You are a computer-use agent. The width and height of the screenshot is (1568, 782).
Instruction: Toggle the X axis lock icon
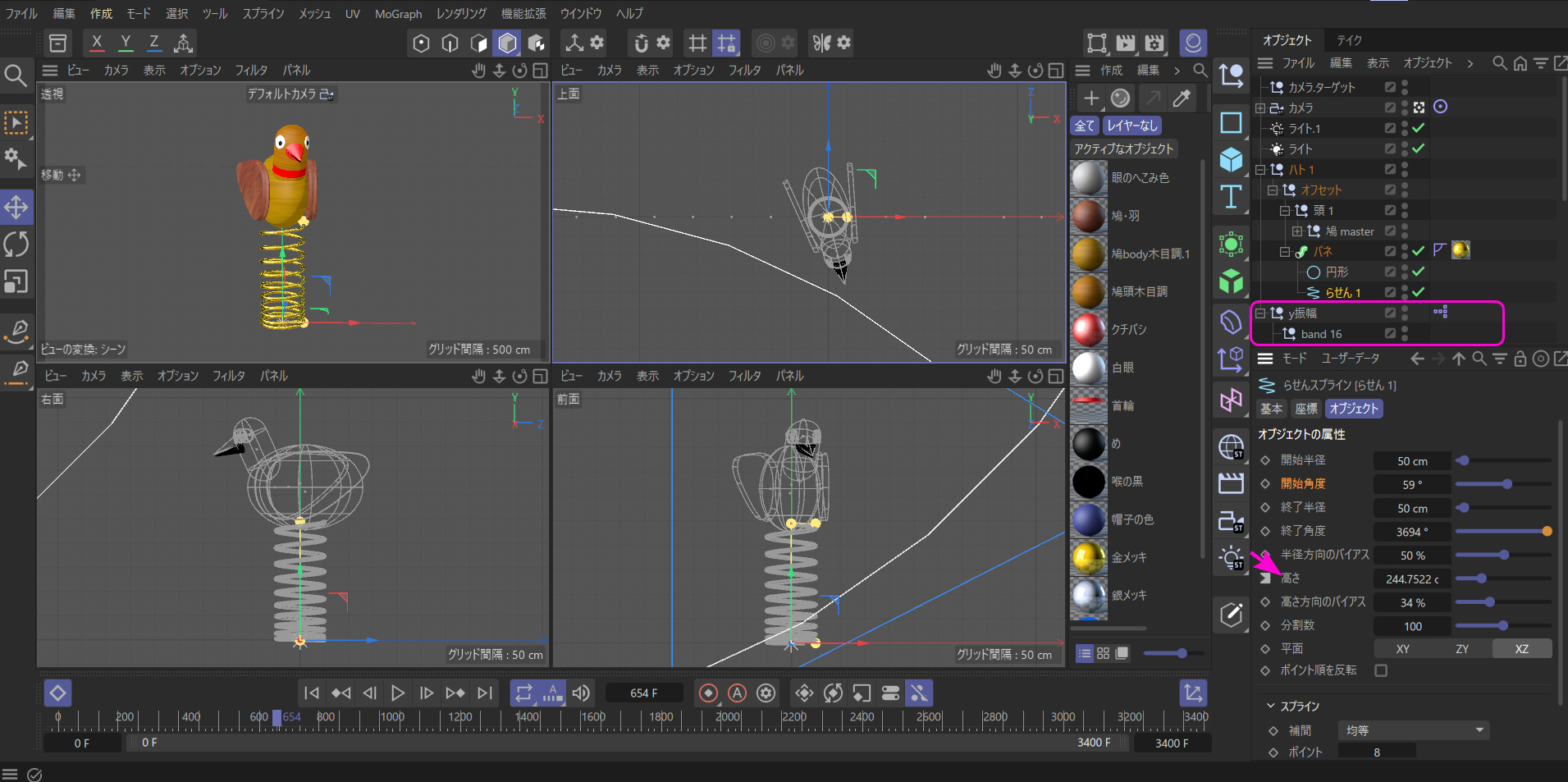(97, 43)
